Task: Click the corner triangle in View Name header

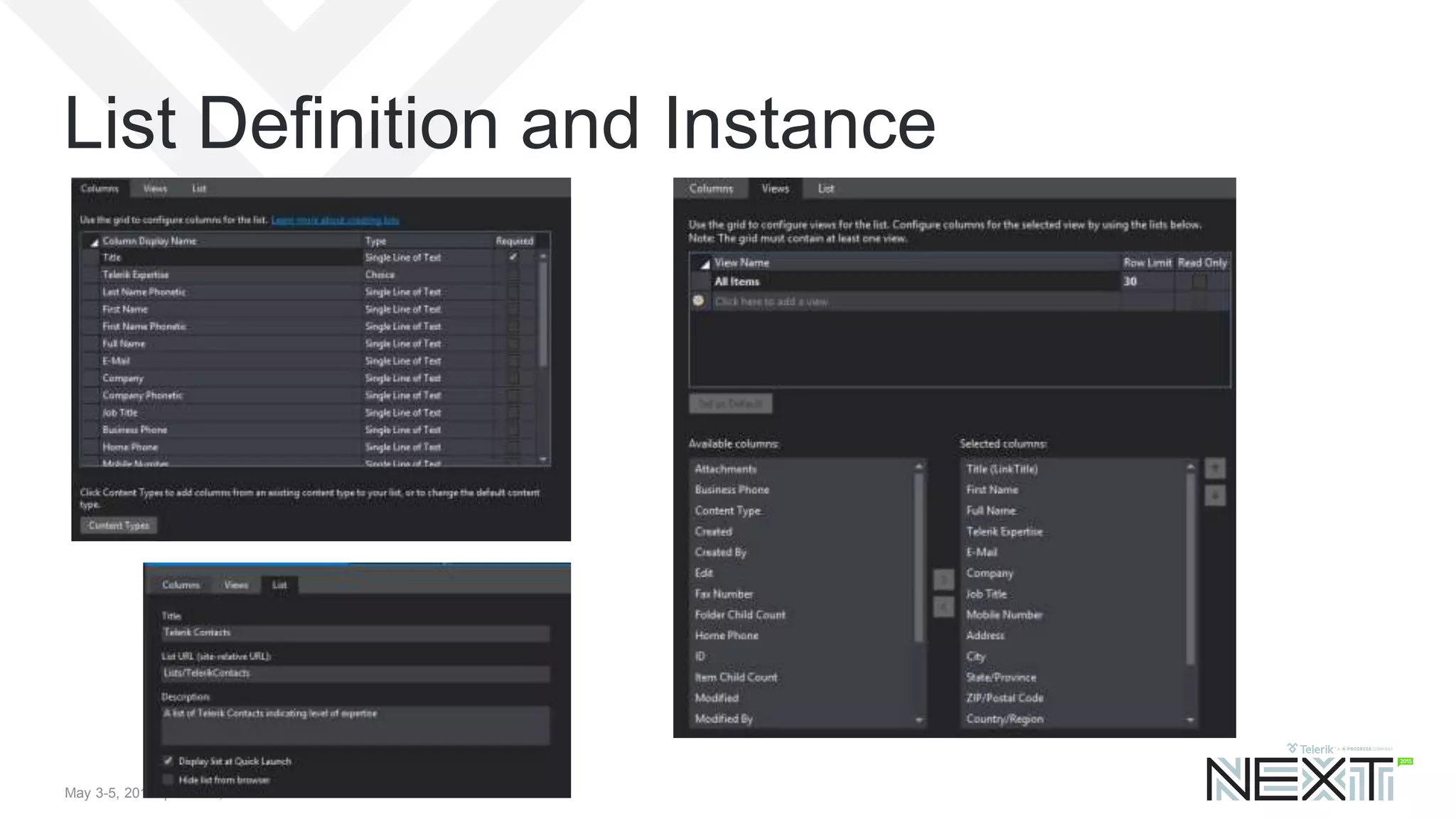Action: (704, 264)
